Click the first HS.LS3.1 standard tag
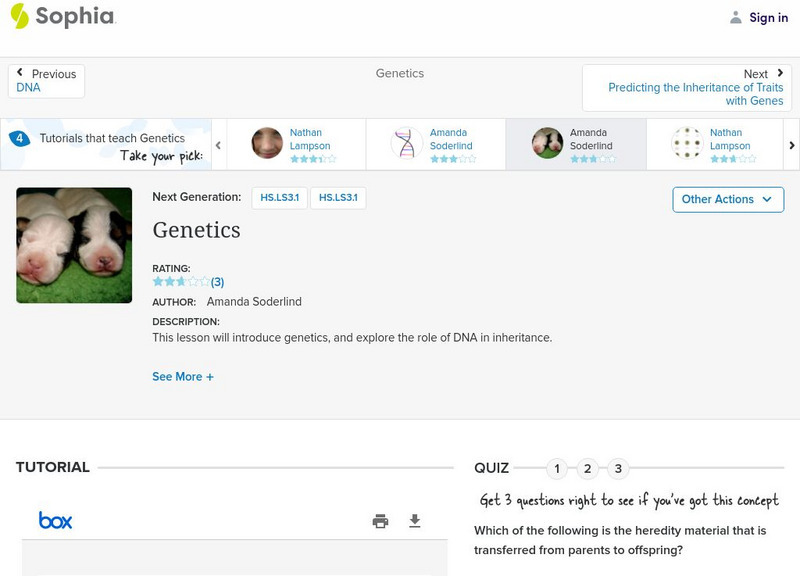800x576 pixels. [x=279, y=198]
